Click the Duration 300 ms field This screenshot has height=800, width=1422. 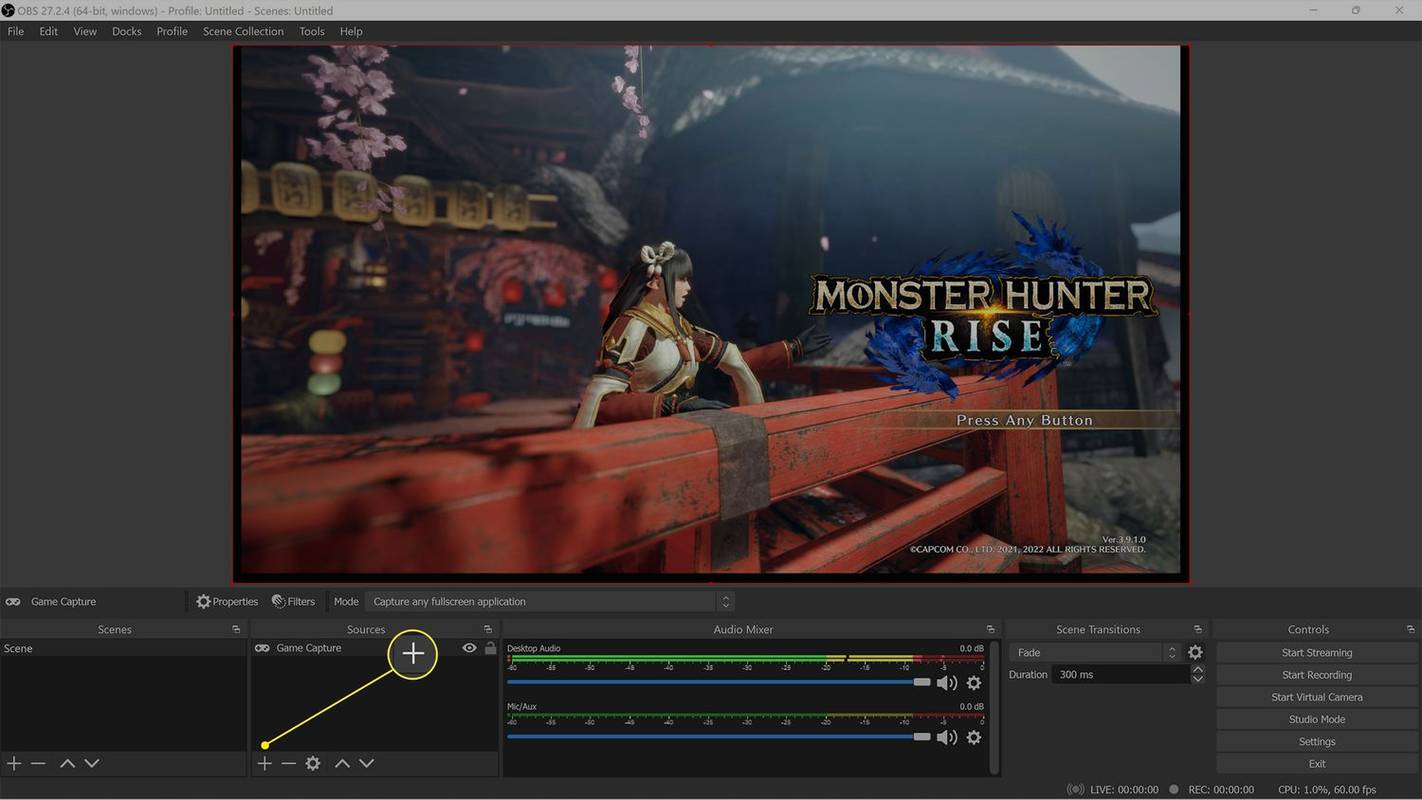[x=1120, y=675]
